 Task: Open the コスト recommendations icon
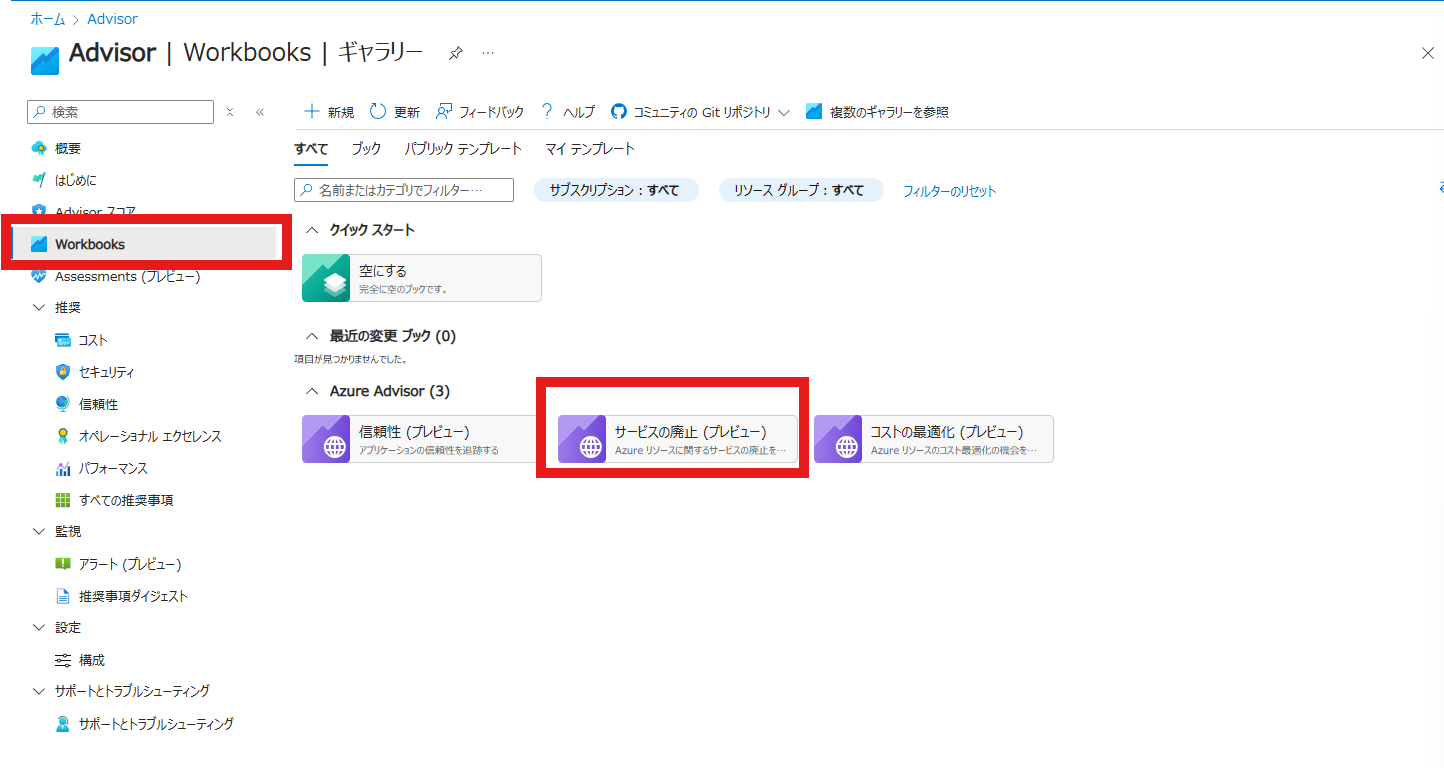click(63, 340)
